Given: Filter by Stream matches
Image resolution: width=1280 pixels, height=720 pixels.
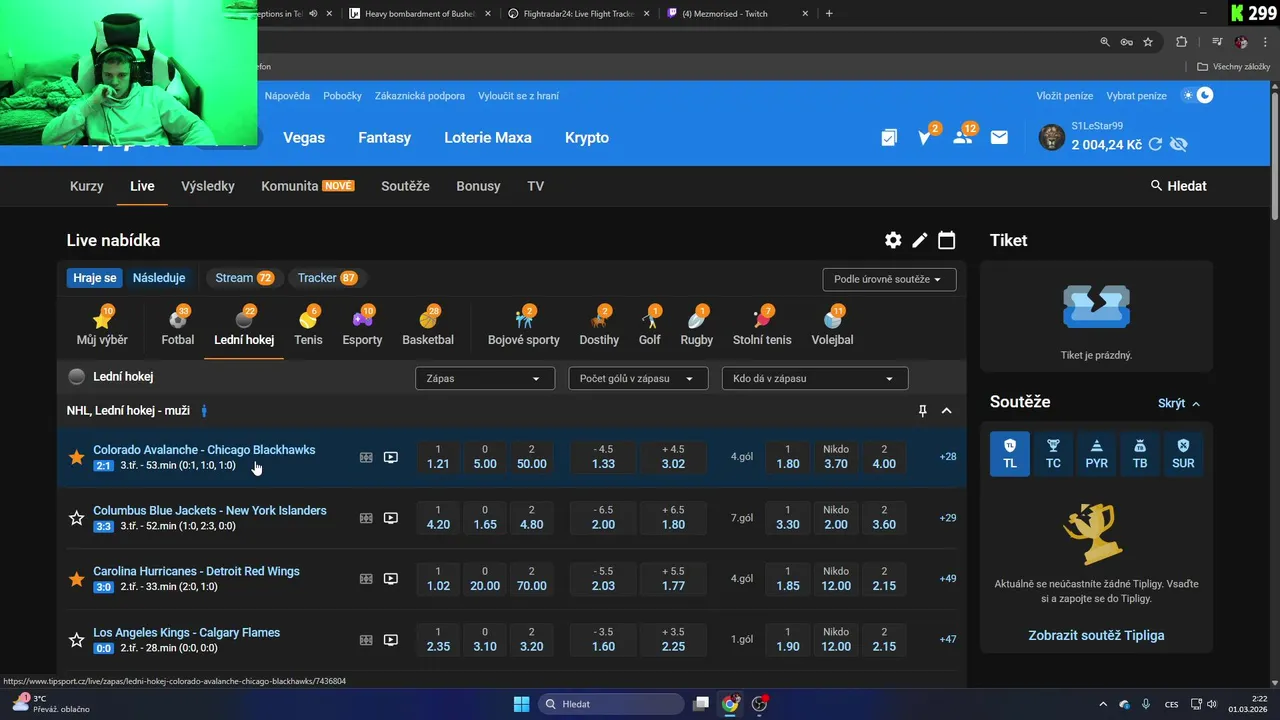Looking at the screenshot, I should 245,278.
